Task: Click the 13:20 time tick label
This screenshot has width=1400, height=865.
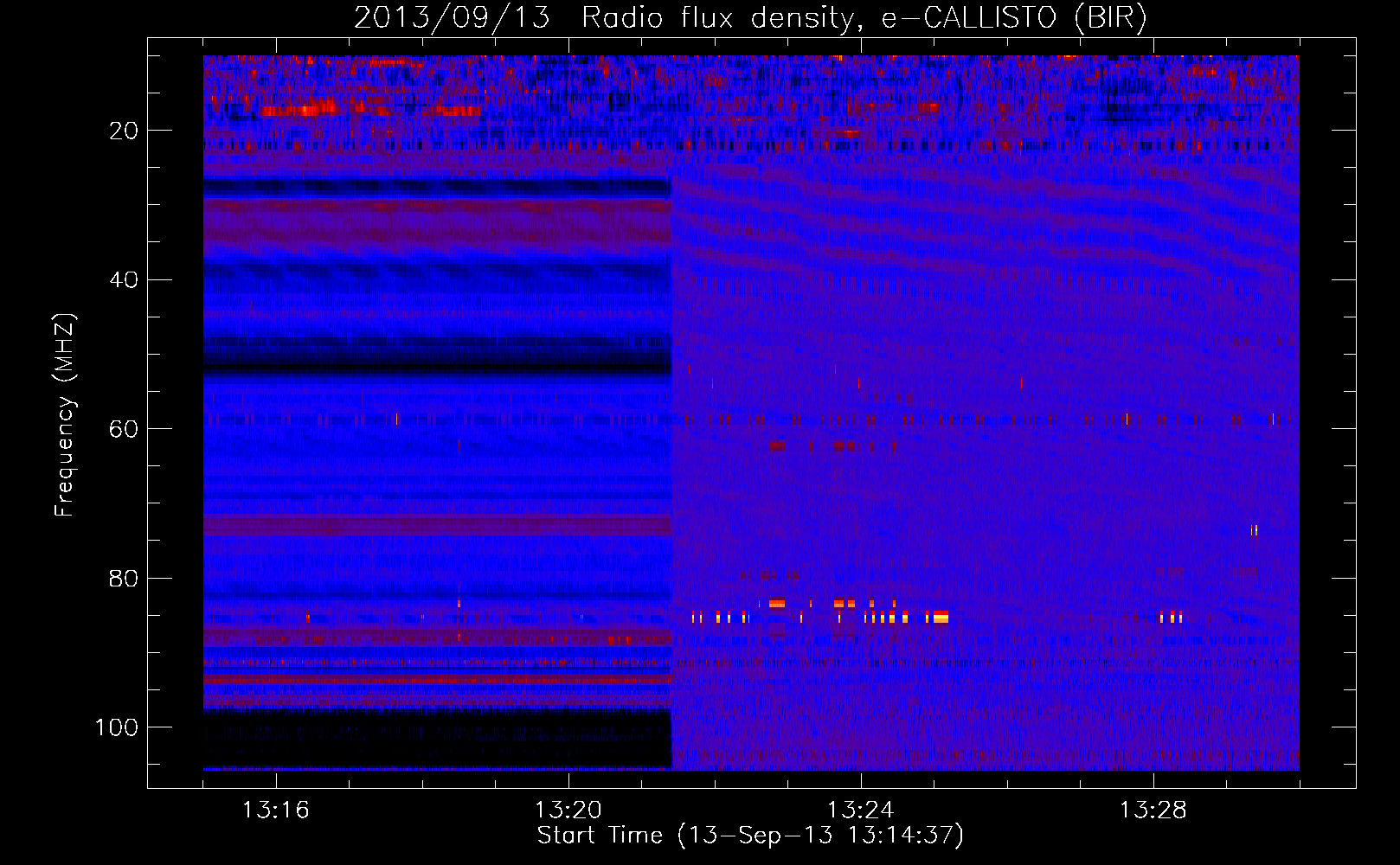Action: pyautogui.click(x=568, y=811)
